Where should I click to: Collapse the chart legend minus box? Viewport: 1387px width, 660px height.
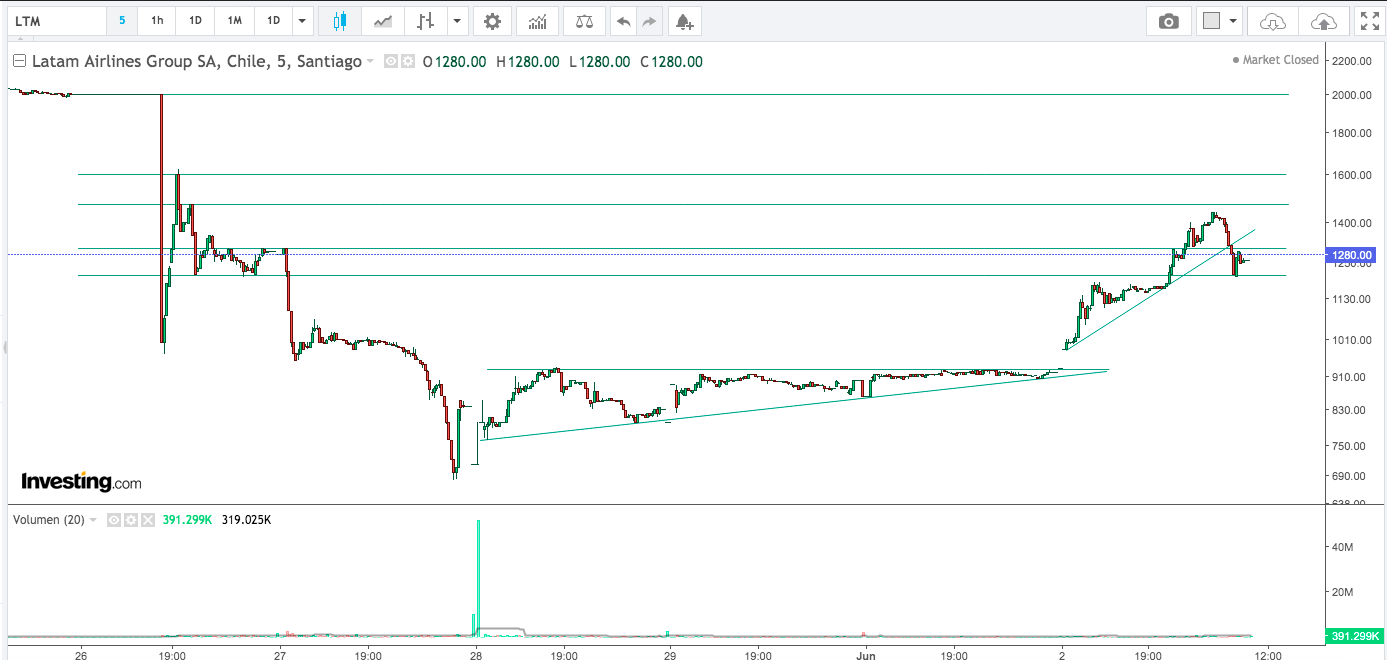click(x=19, y=61)
